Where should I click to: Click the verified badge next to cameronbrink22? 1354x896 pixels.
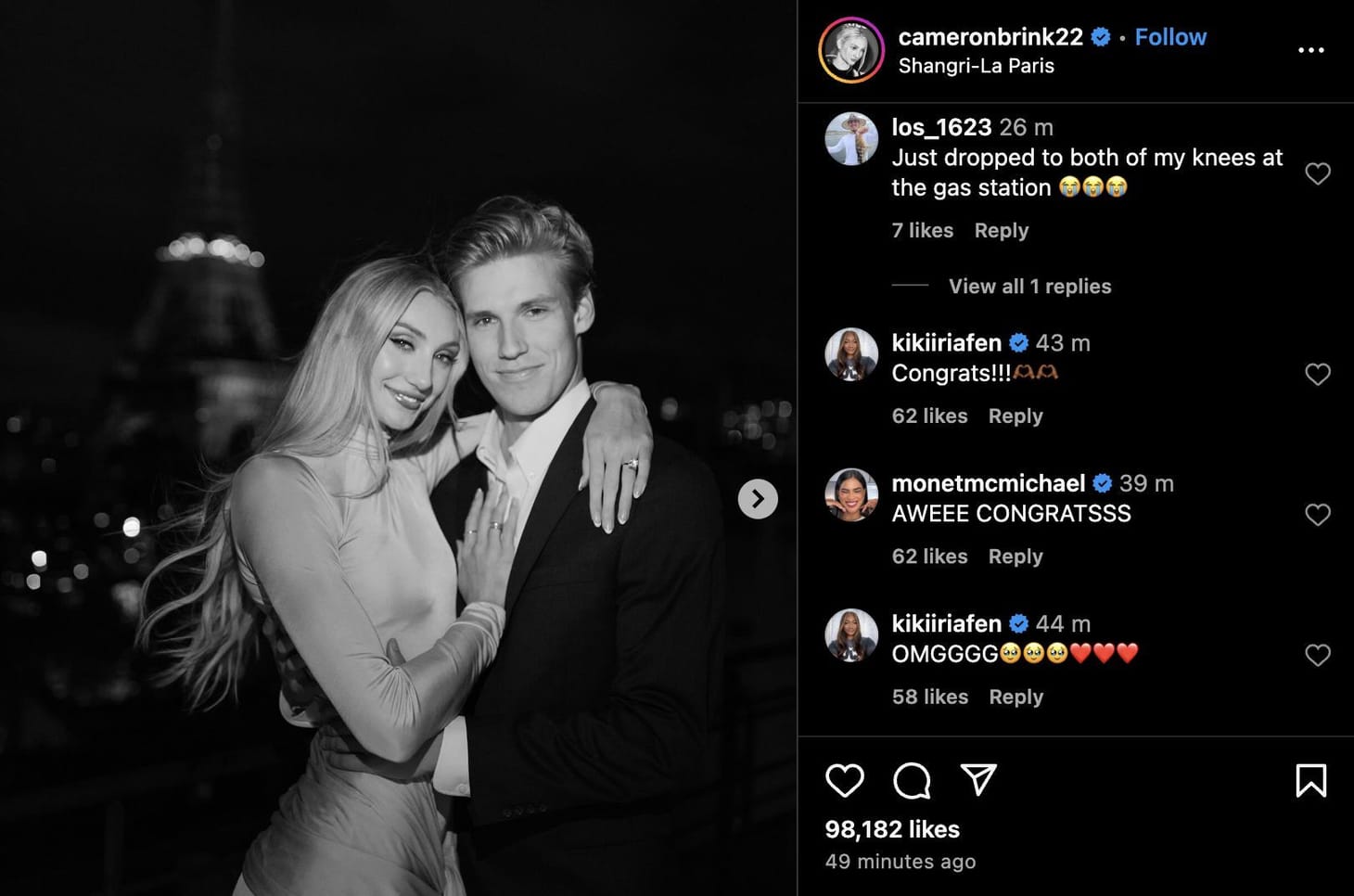pos(1101,37)
